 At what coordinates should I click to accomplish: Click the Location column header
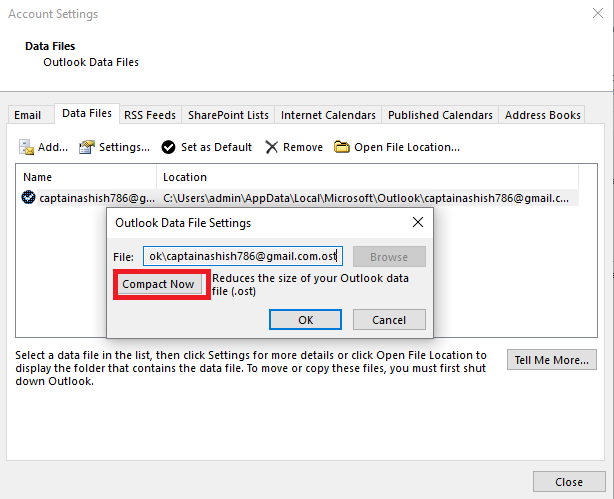pyautogui.click(x=367, y=177)
